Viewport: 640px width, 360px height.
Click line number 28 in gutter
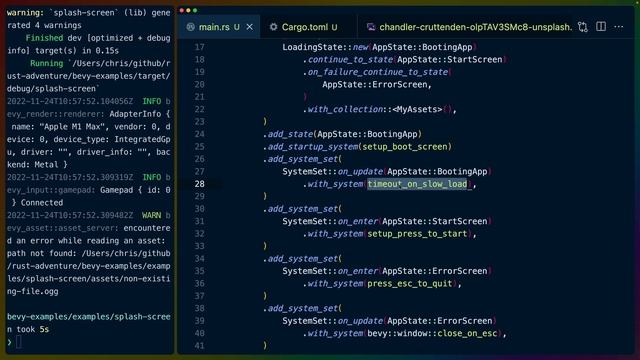(199, 184)
